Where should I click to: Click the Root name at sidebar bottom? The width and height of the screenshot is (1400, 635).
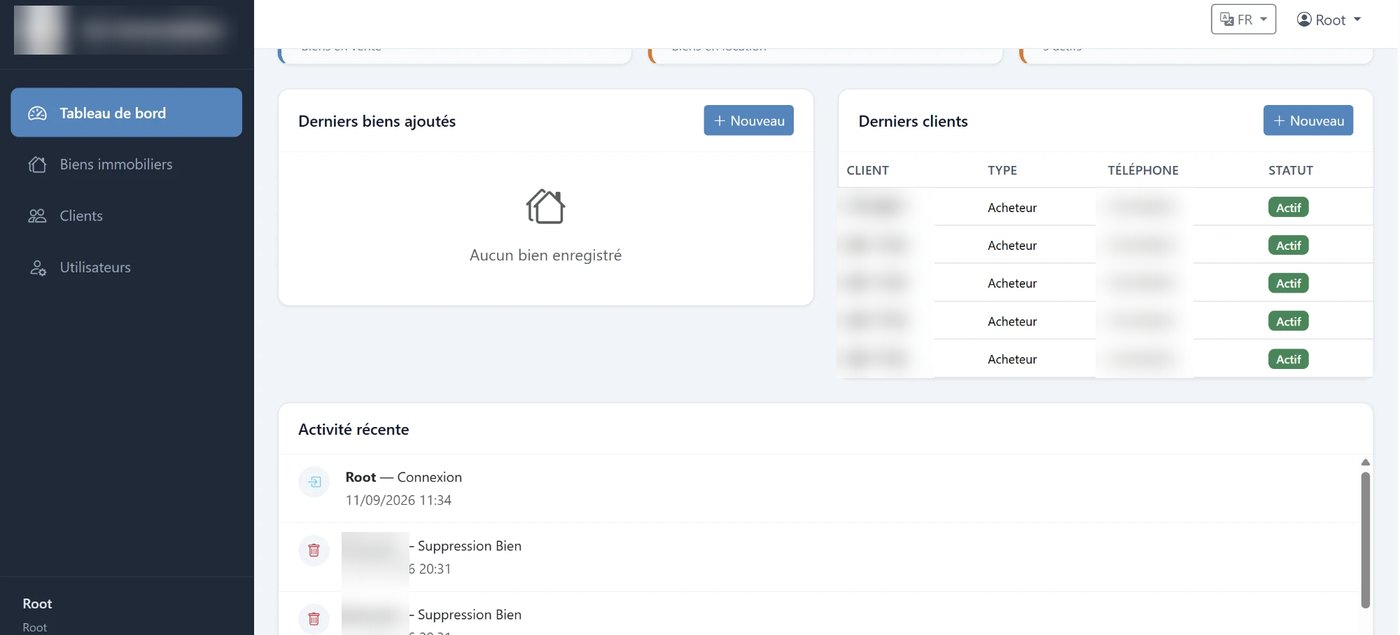(x=37, y=604)
